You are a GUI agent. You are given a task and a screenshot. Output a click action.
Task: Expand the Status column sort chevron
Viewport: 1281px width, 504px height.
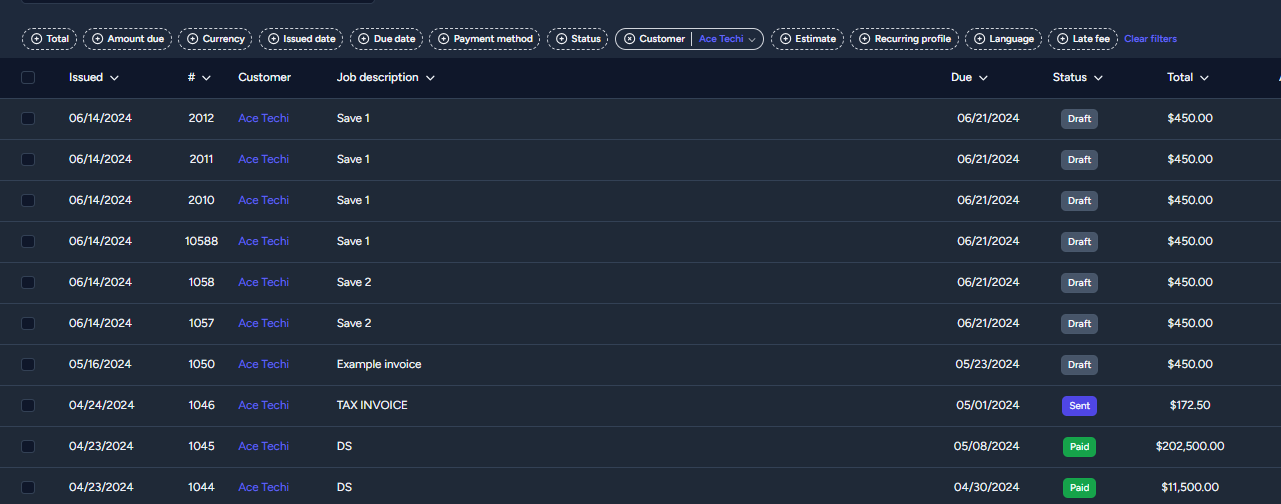(x=1098, y=78)
